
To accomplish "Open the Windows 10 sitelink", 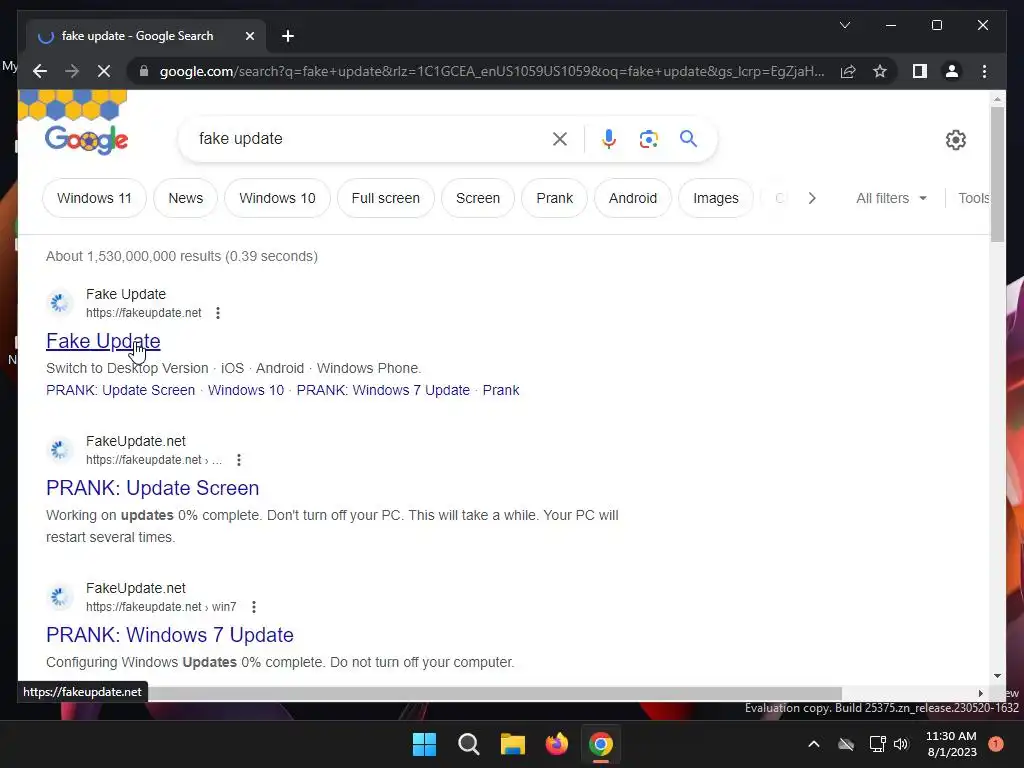I will (246, 390).
